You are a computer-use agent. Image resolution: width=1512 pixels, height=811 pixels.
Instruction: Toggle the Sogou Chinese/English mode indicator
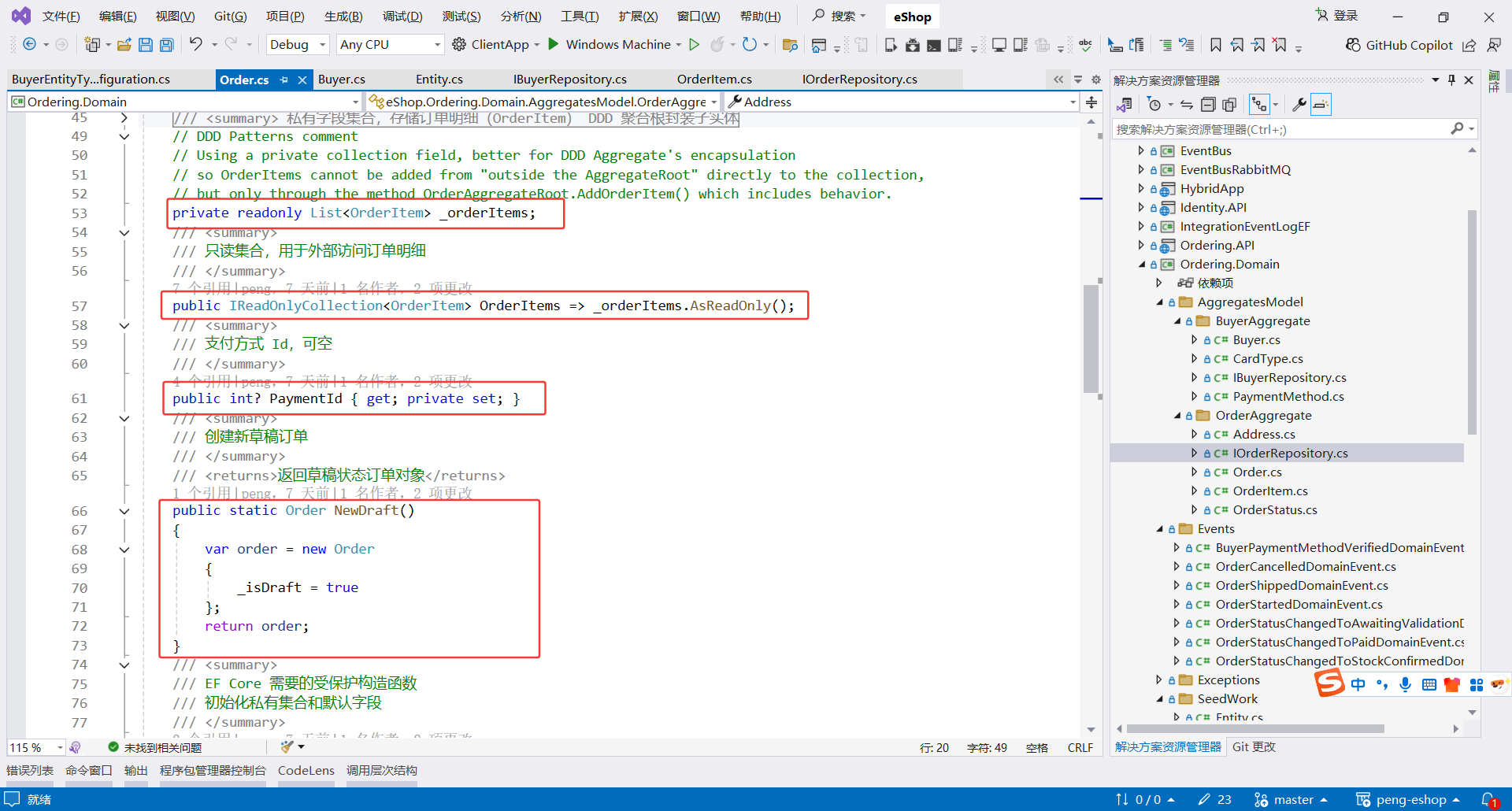point(1358,684)
